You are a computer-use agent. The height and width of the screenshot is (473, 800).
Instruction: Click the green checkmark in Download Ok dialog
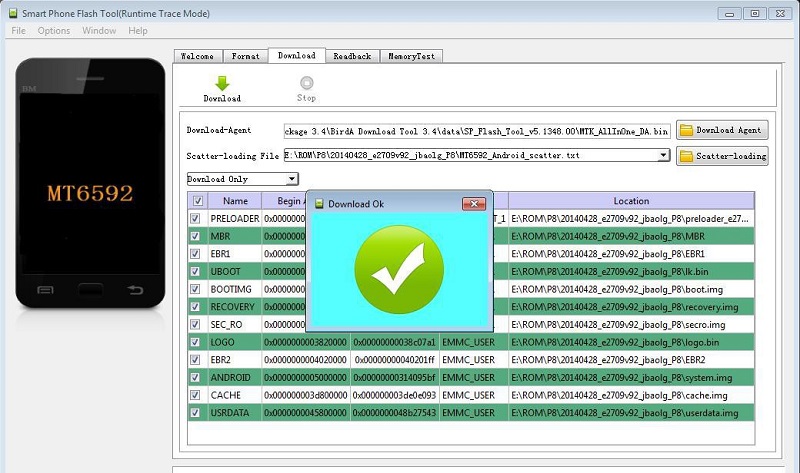pyautogui.click(x=399, y=269)
